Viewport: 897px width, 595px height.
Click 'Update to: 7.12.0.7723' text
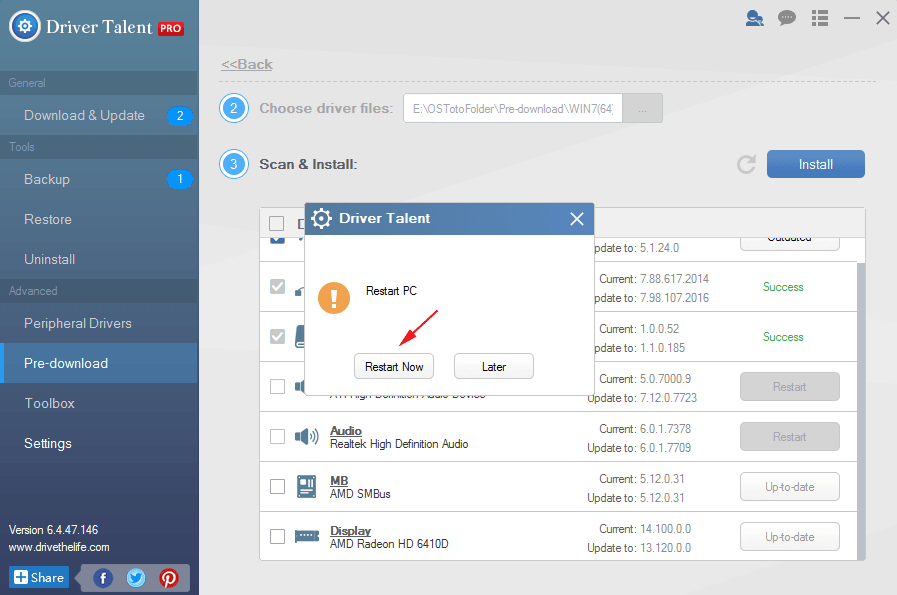(x=642, y=398)
